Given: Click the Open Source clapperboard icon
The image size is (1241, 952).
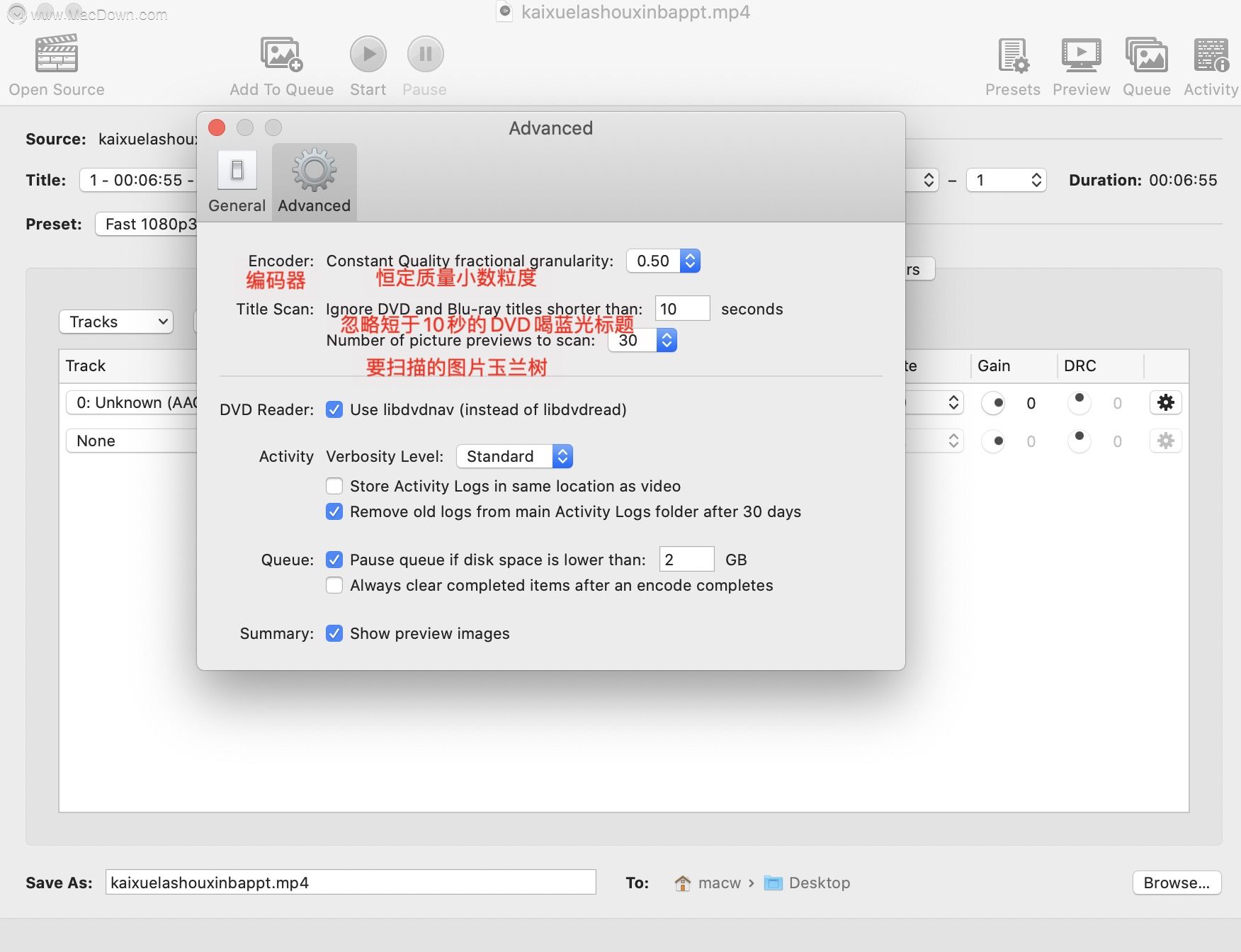Looking at the screenshot, I should [57, 54].
